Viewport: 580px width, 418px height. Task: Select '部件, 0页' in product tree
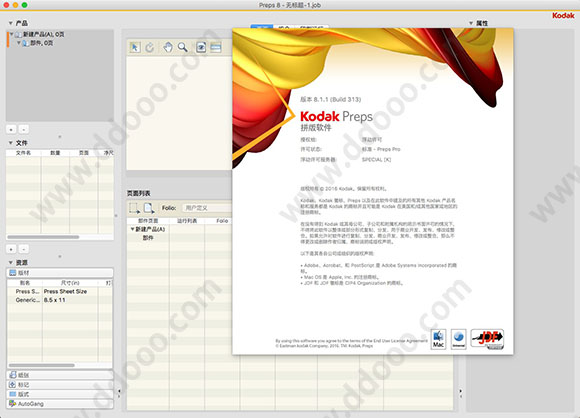pyautogui.click(x=41, y=43)
